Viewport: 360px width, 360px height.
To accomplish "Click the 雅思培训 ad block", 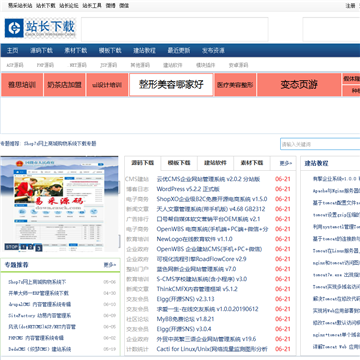I will (22, 85).
